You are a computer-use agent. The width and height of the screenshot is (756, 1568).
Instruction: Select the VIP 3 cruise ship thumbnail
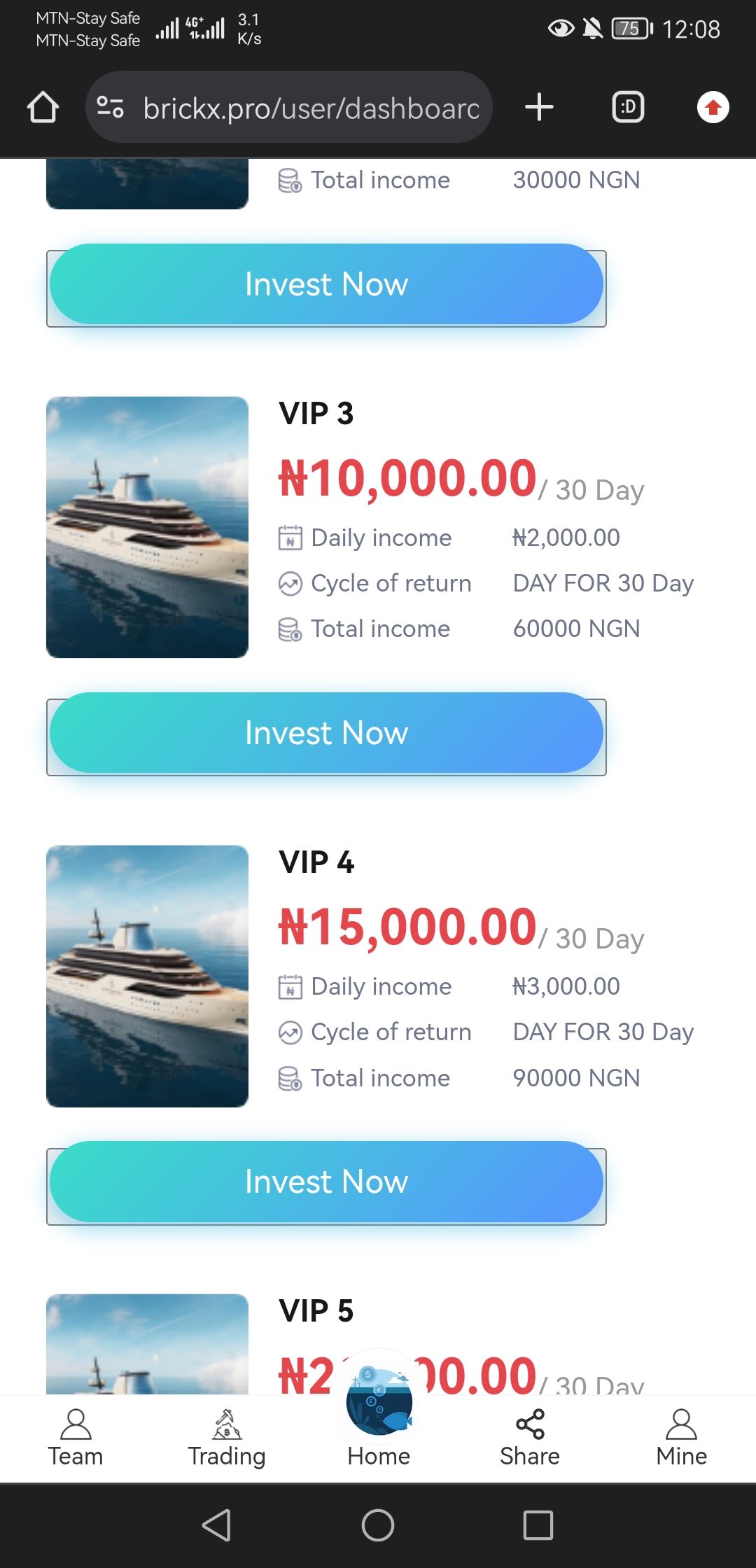[x=147, y=527]
